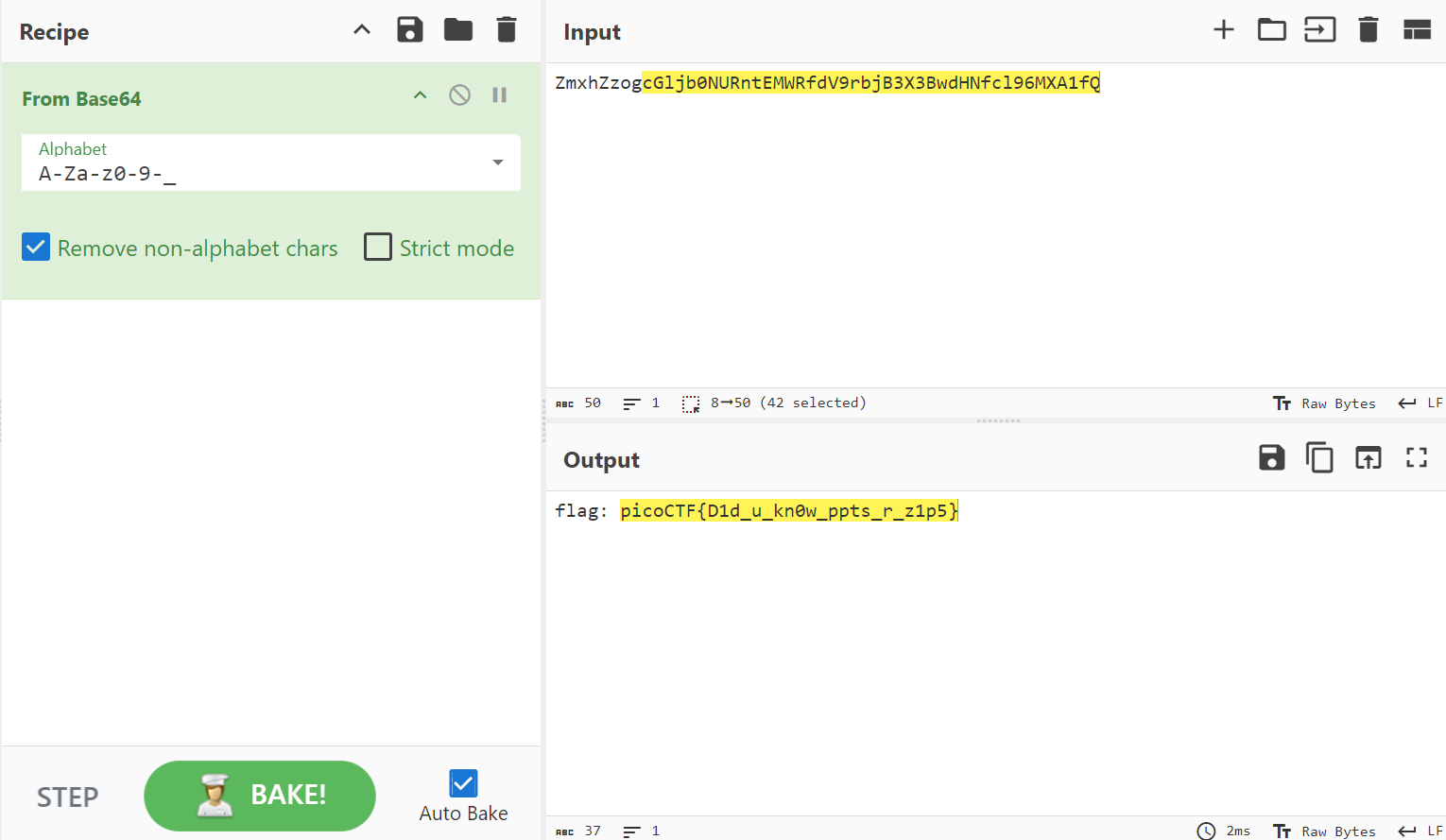
Task: Reset pane layout icon
Action: (x=1417, y=30)
